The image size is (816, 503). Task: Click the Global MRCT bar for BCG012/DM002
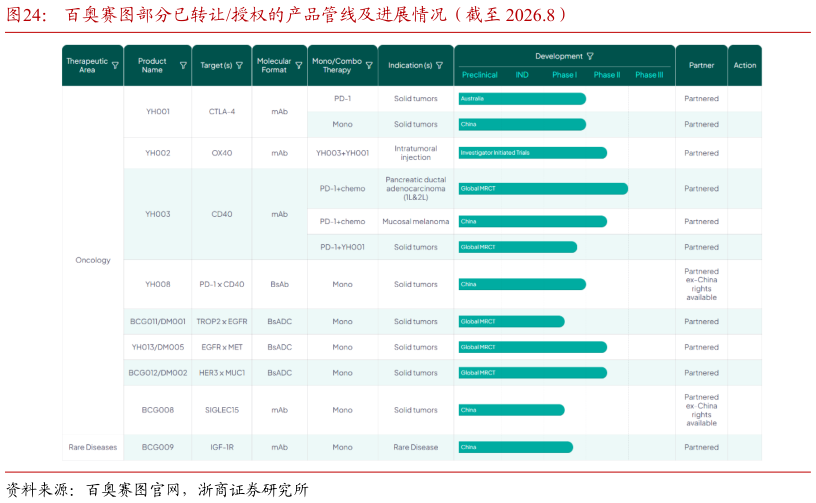[532, 373]
